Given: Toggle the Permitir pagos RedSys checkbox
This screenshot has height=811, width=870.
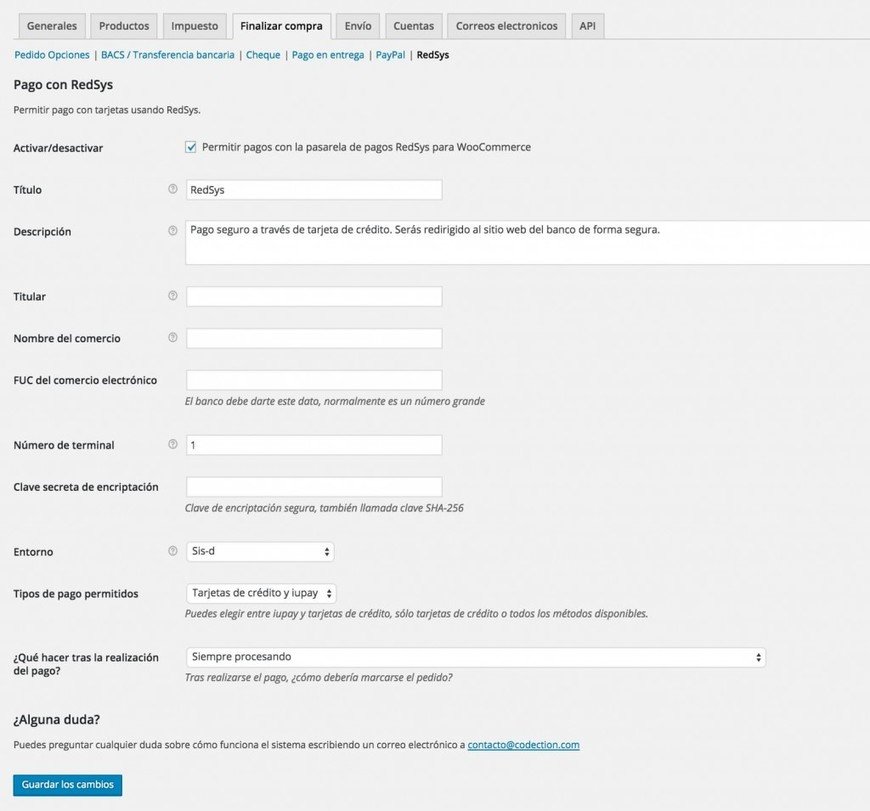Looking at the screenshot, I should (x=191, y=147).
